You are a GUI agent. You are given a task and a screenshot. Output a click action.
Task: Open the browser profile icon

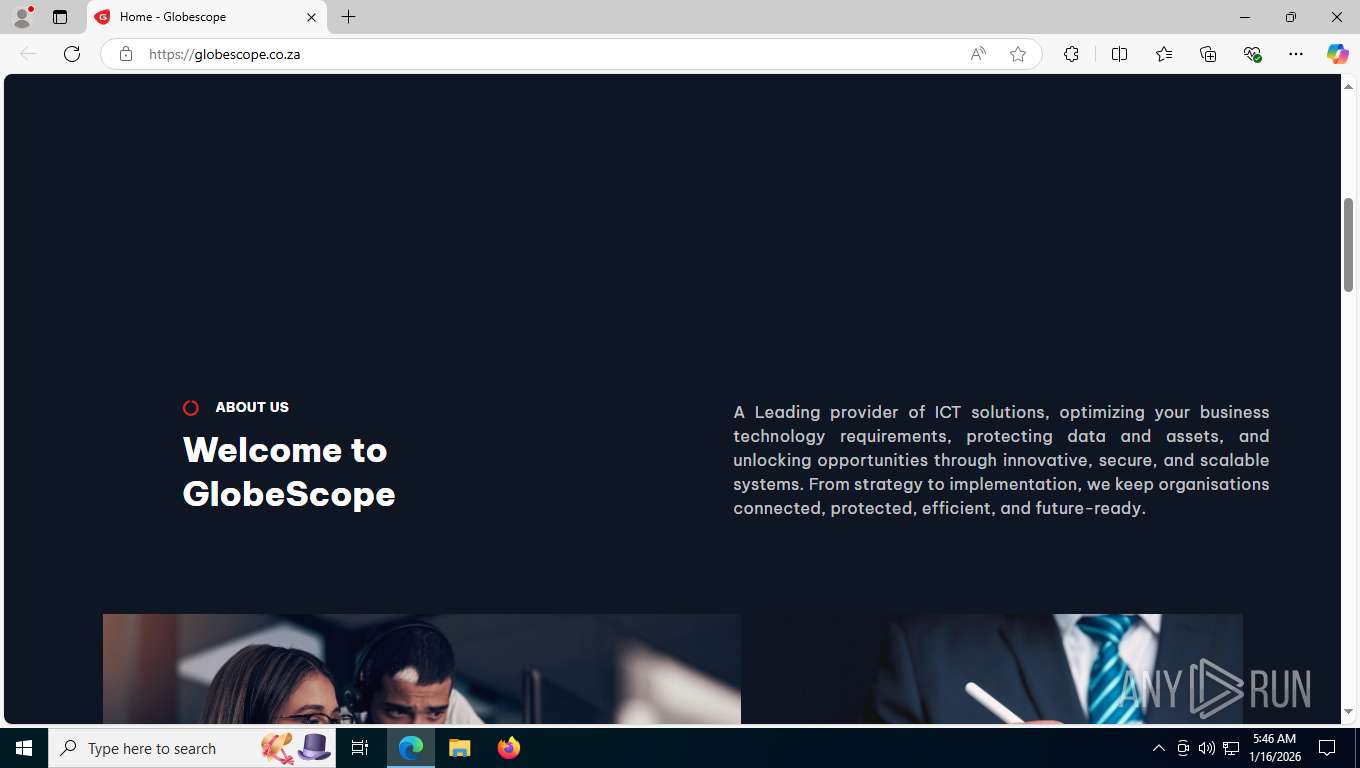(x=22, y=17)
